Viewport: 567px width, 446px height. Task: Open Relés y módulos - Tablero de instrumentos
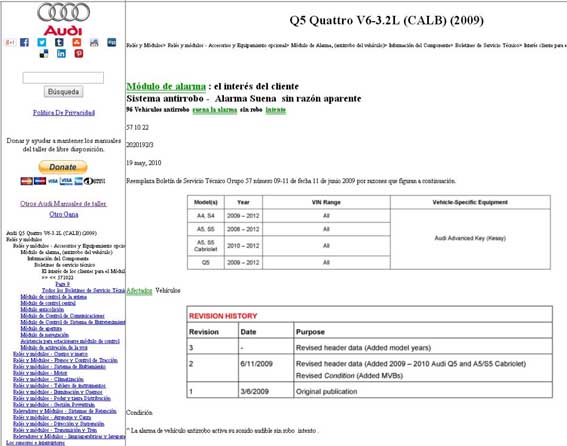(59, 386)
